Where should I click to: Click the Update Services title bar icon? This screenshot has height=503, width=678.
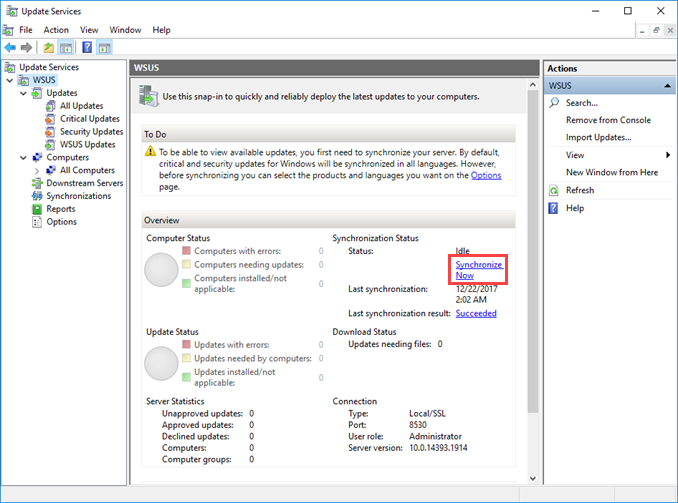point(12,11)
